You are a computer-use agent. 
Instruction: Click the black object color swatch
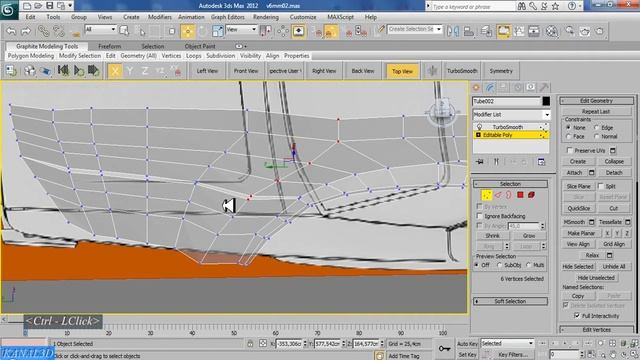(x=546, y=101)
